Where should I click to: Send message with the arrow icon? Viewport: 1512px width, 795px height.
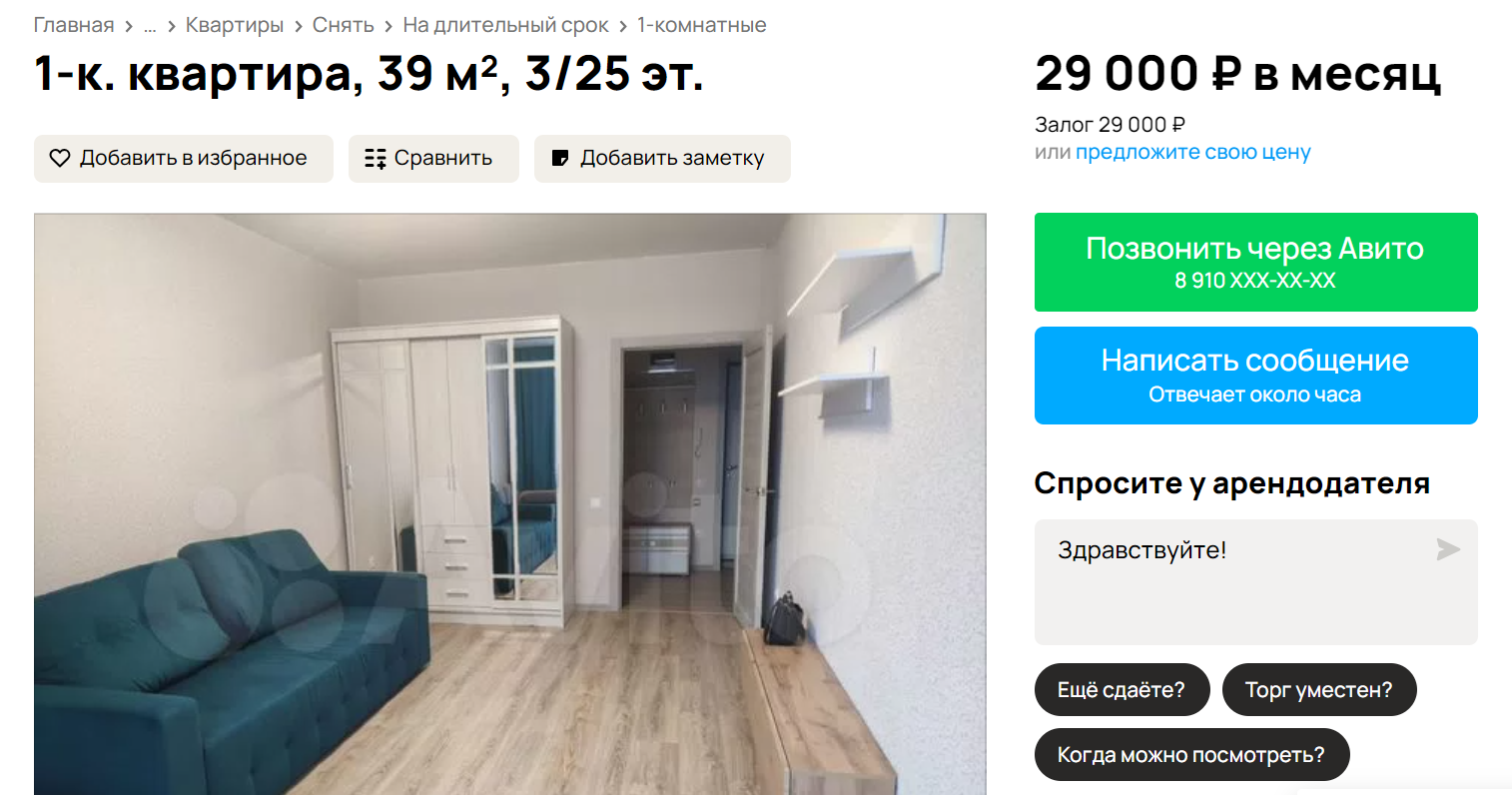[1448, 548]
